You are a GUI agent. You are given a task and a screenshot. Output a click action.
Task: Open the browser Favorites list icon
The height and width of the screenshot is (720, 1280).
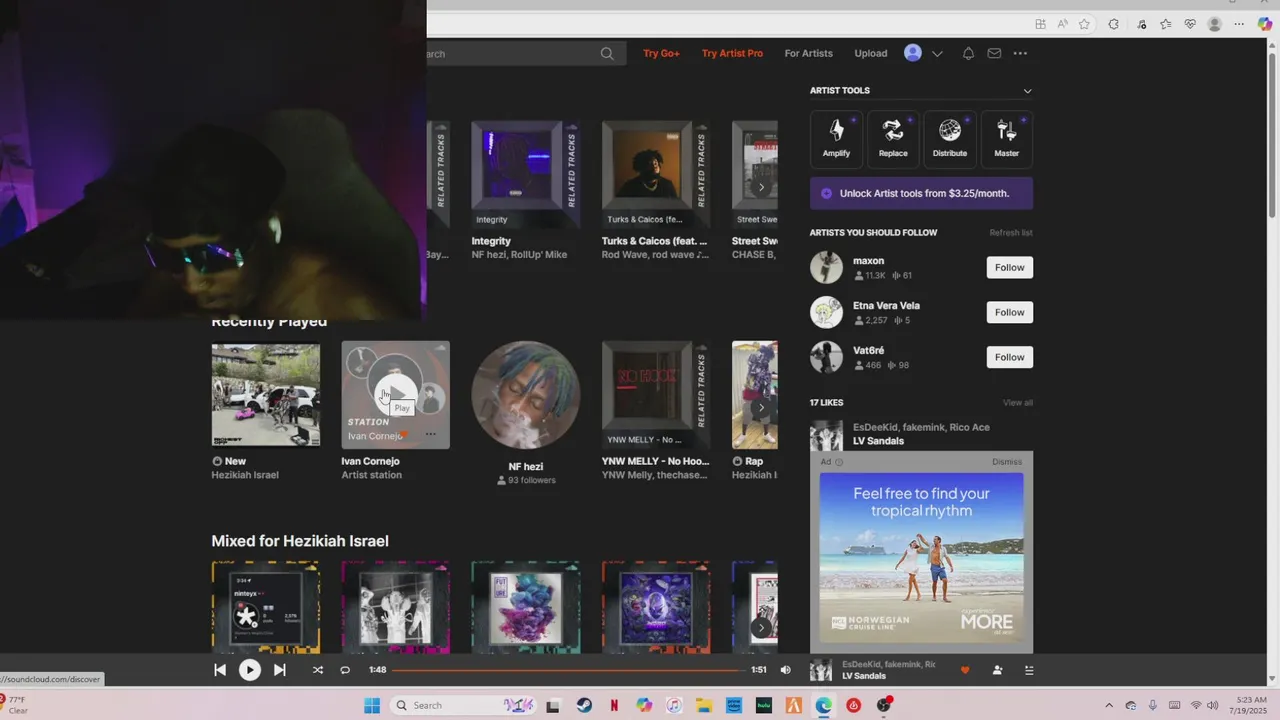point(1165,24)
